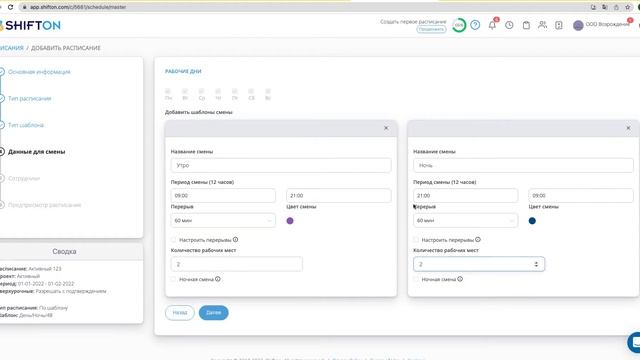Open the ООО Возрождение account menu
This screenshot has height=360, width=640.
607,24
